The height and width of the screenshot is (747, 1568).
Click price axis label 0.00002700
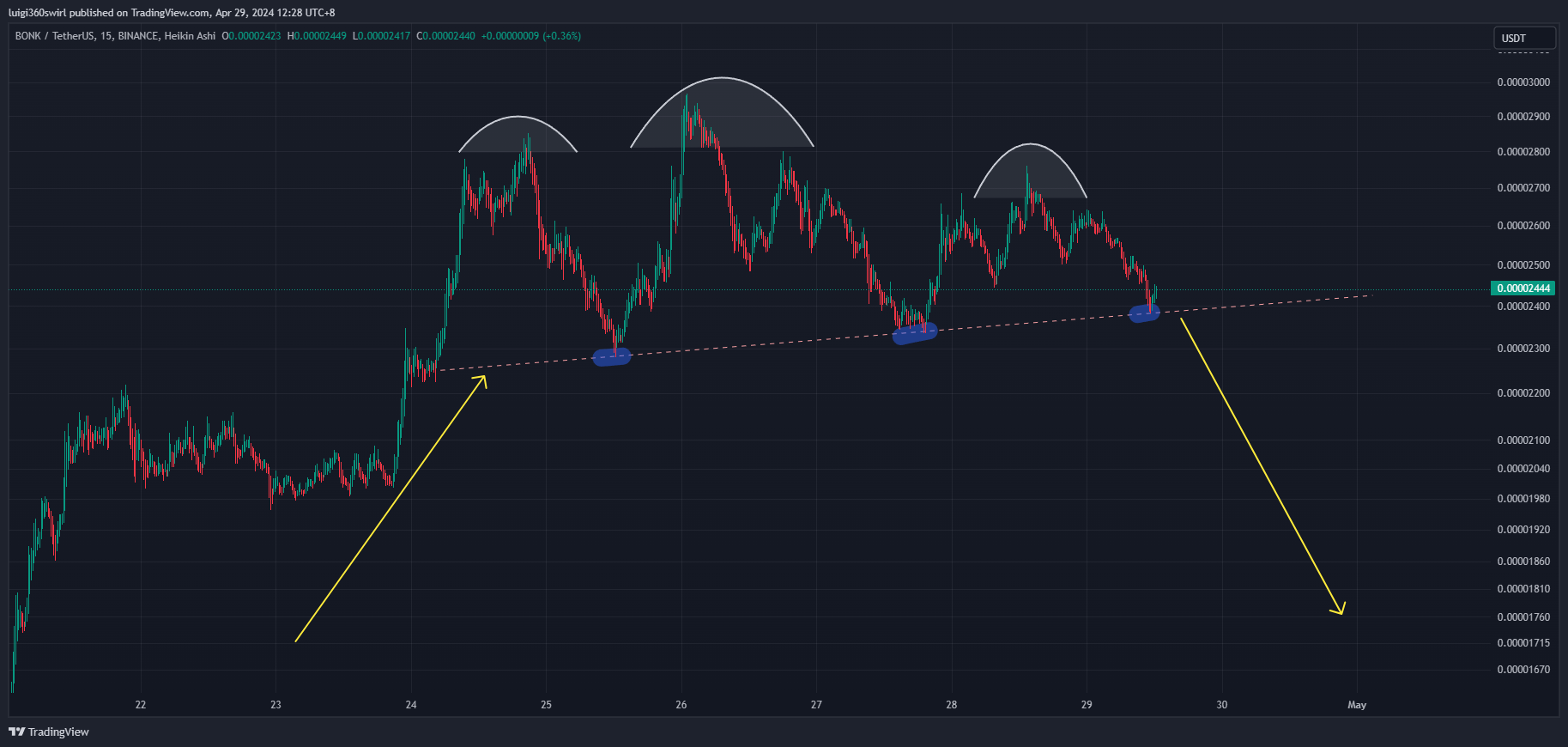pyautogui.click(x=1523, y=188)
